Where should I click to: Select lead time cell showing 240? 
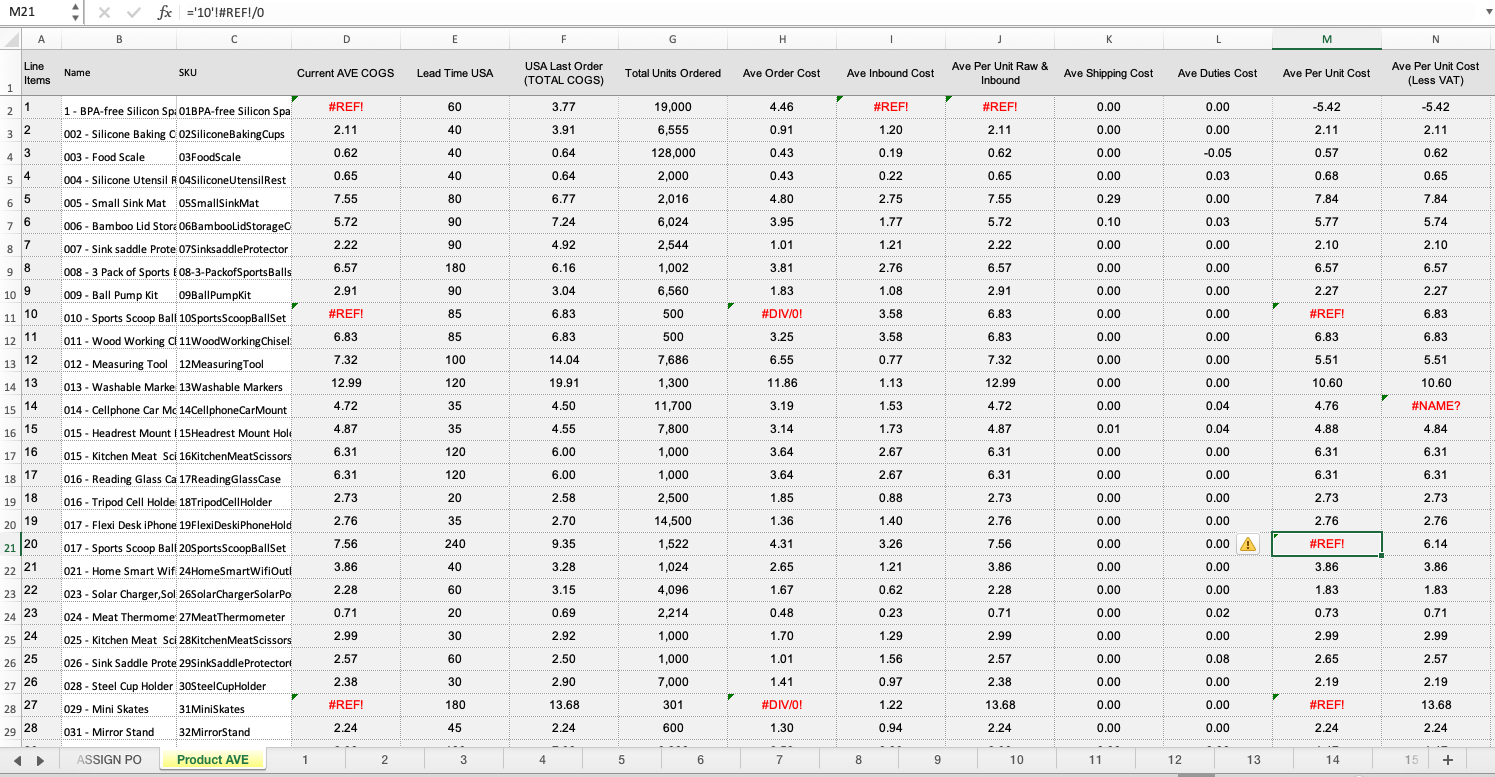pyautogui.click(x=455, y=544)
